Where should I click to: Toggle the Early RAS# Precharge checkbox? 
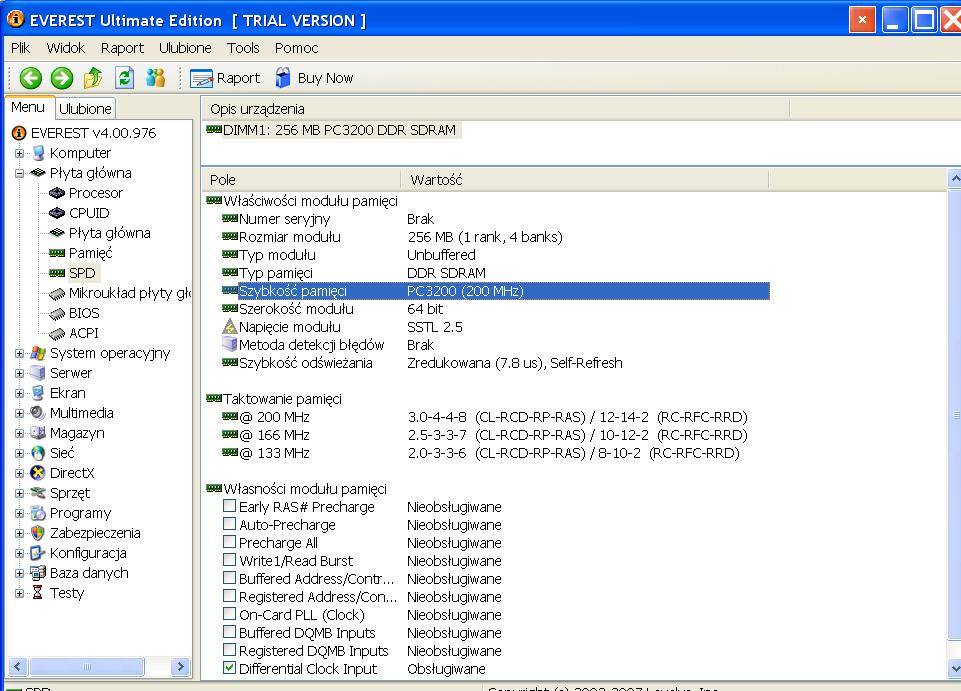[x=229, y=506]
